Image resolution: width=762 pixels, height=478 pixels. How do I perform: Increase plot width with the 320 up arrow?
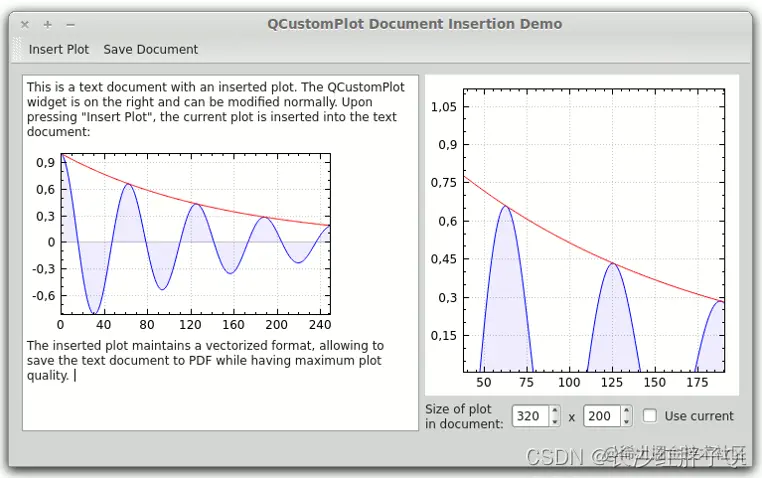[x=555, y=410]
